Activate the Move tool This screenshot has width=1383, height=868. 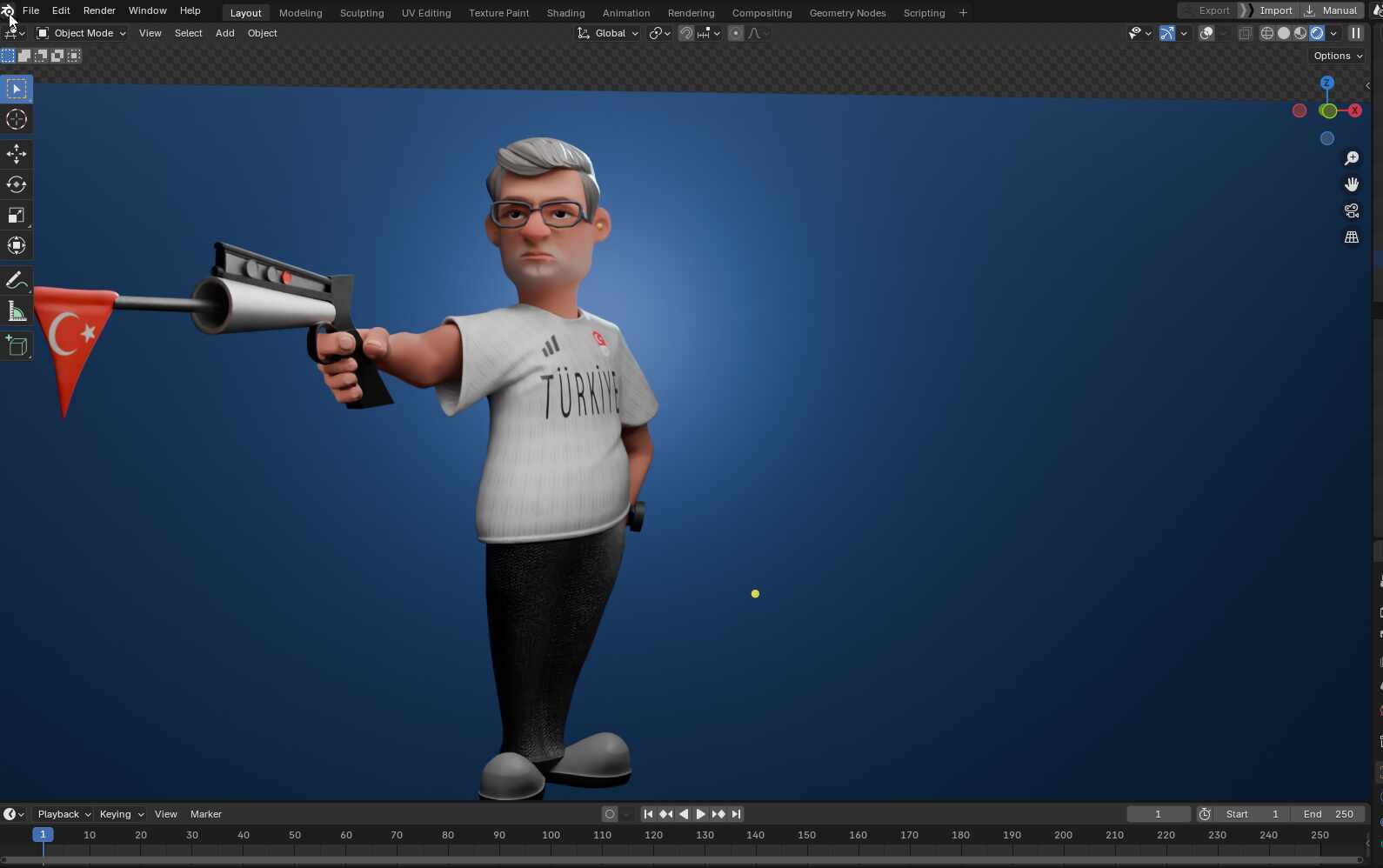tap(17, 154)
